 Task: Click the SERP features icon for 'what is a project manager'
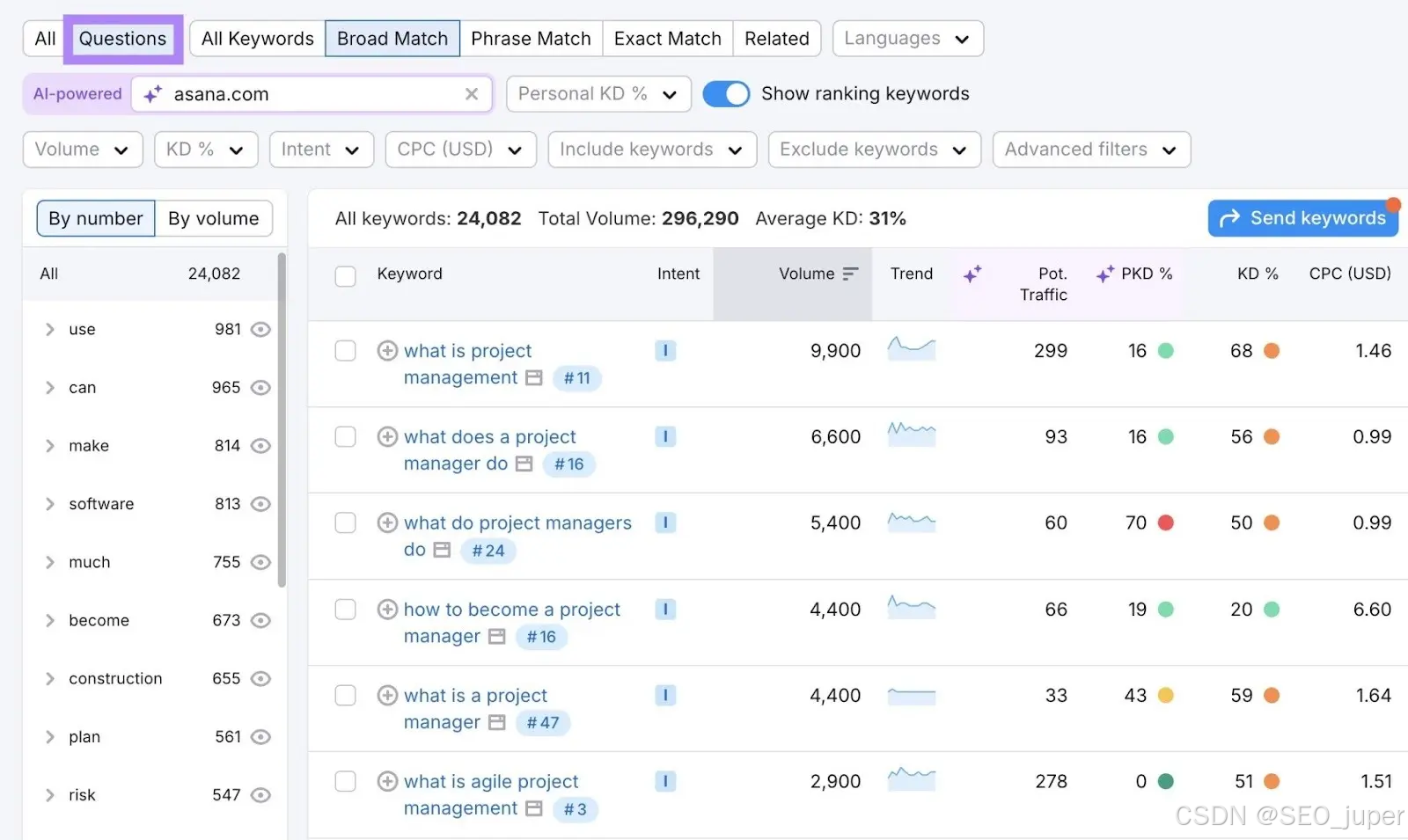[497, 722]
